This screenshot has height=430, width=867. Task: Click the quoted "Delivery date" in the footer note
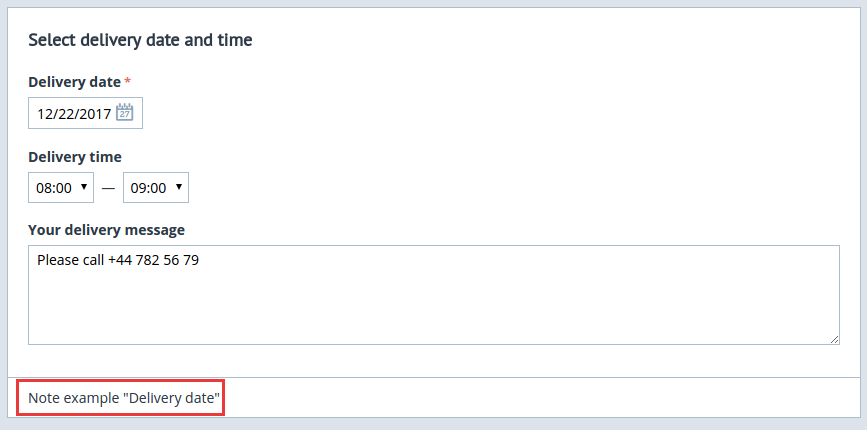point(171,398)
